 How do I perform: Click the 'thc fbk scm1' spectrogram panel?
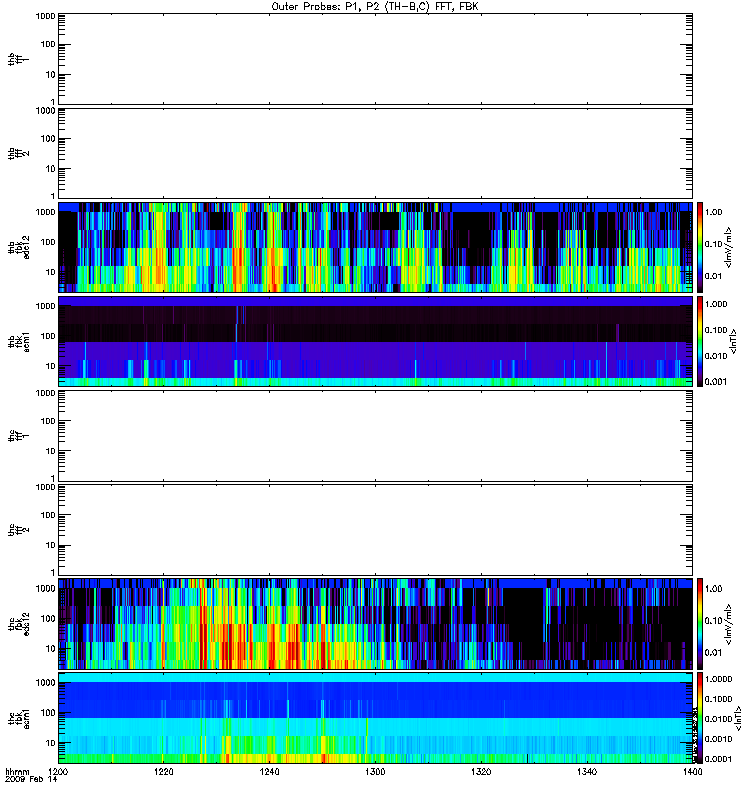coord(375,718)
